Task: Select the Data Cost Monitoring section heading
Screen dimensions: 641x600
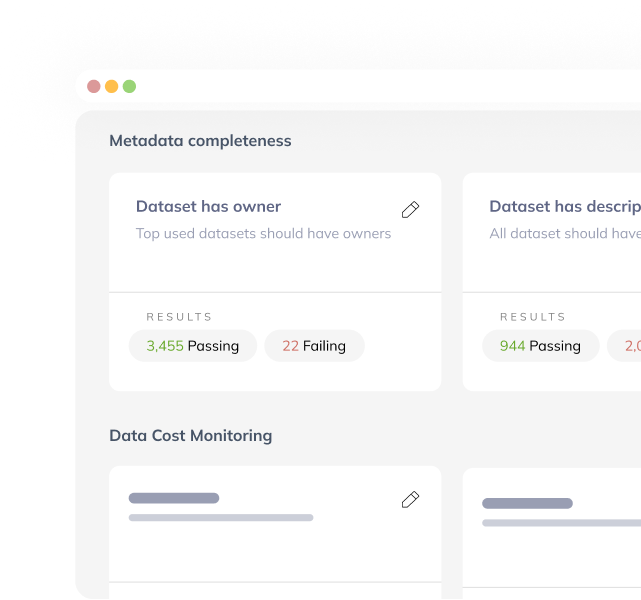Action: (190, 436)
